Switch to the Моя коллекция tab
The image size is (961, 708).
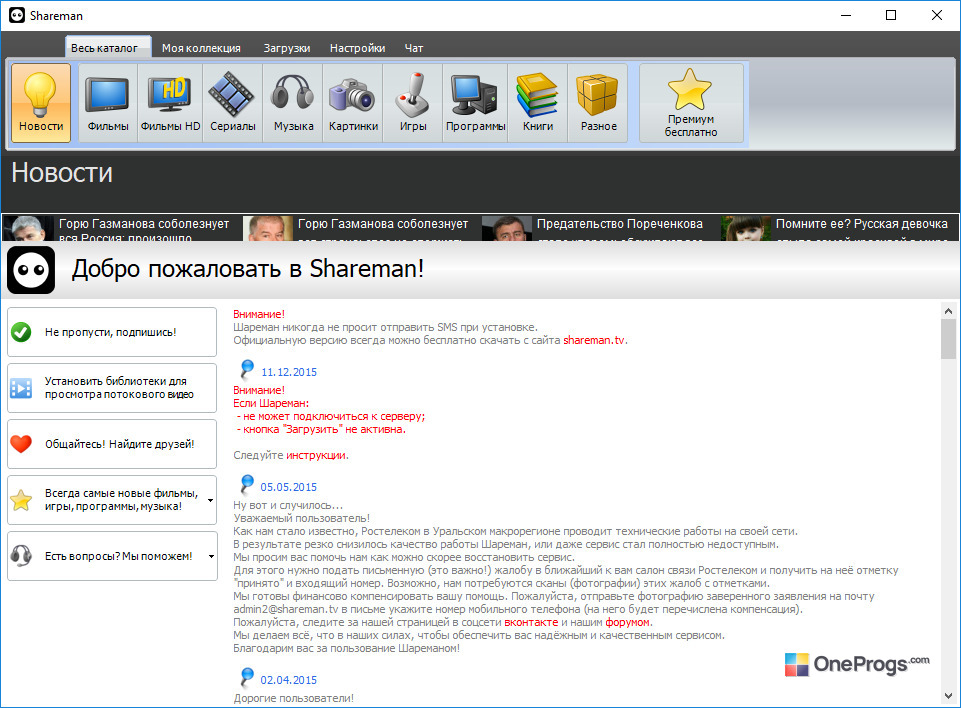[201, 48]
